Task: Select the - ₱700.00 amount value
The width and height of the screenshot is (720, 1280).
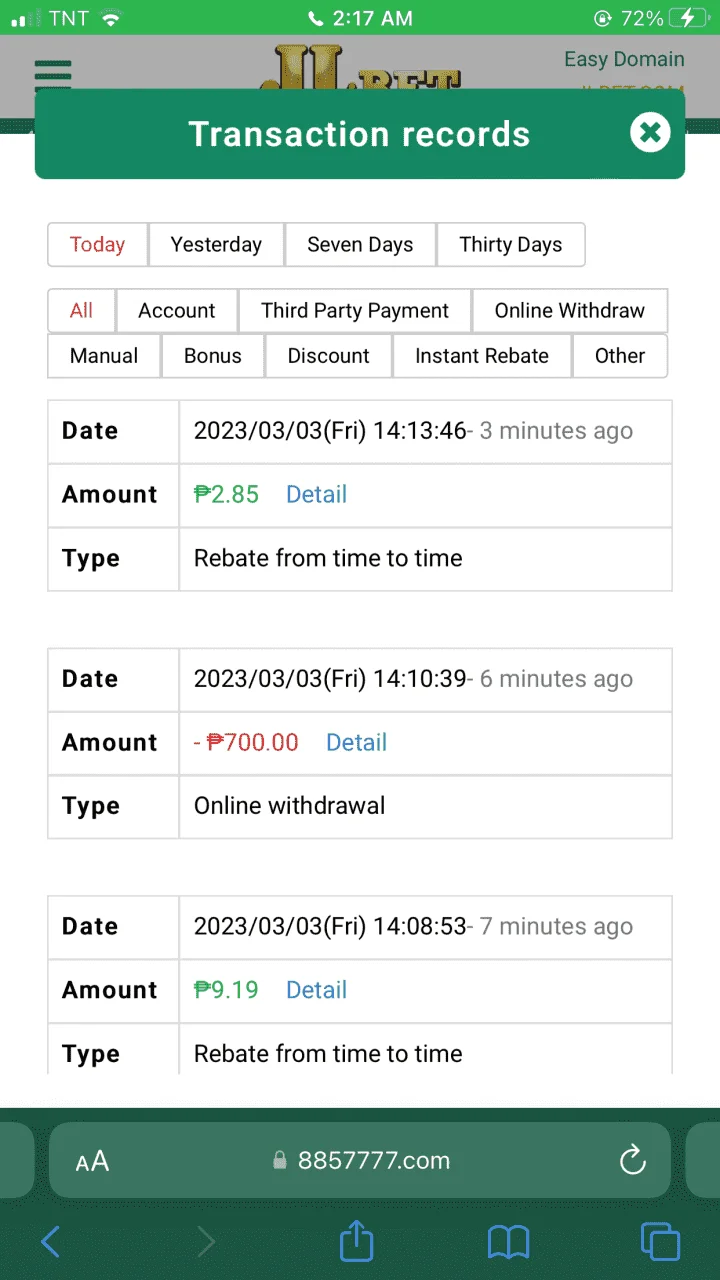Action: (x=246, y=743)
